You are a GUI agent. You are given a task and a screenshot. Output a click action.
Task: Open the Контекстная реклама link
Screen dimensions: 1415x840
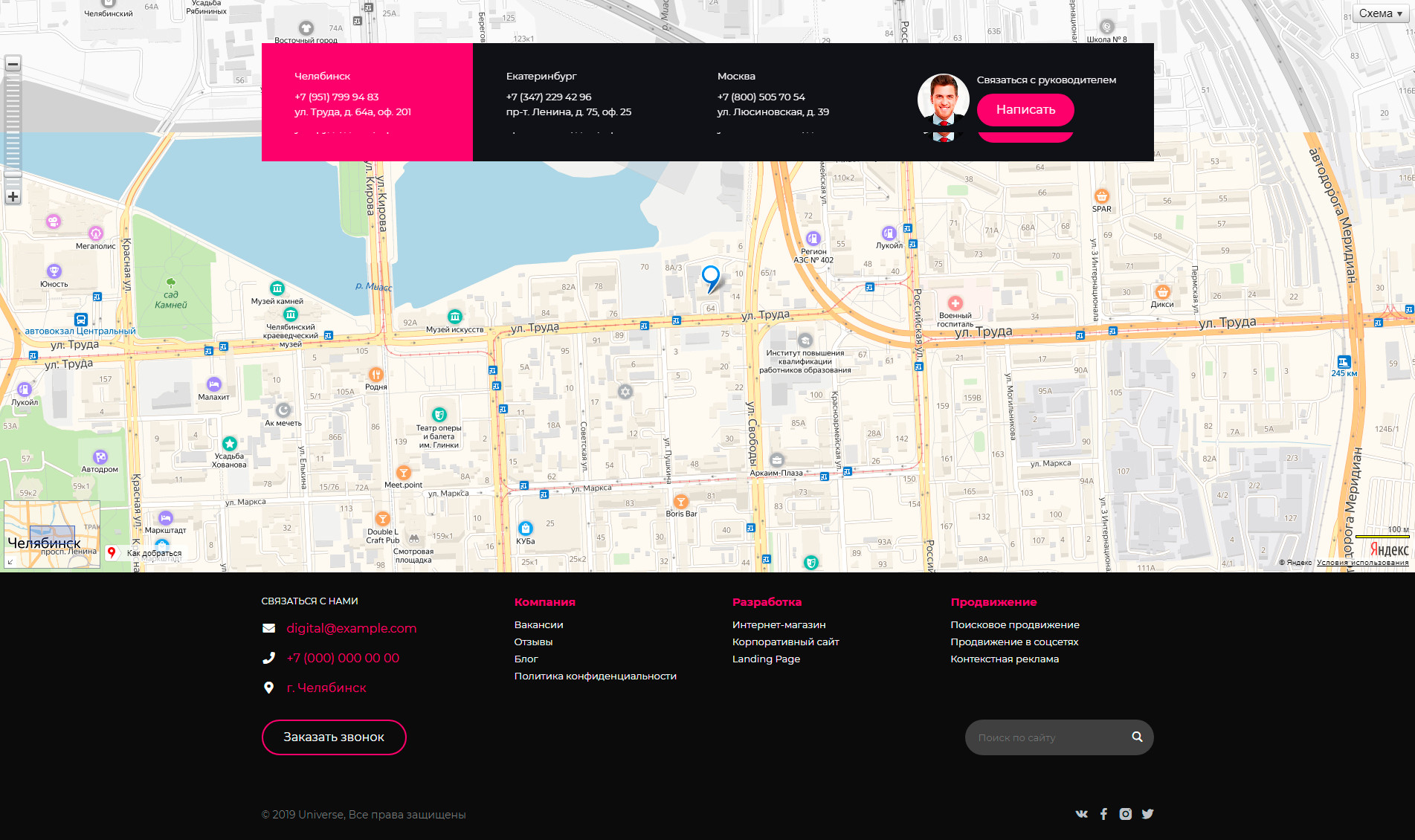[1005, 659]
